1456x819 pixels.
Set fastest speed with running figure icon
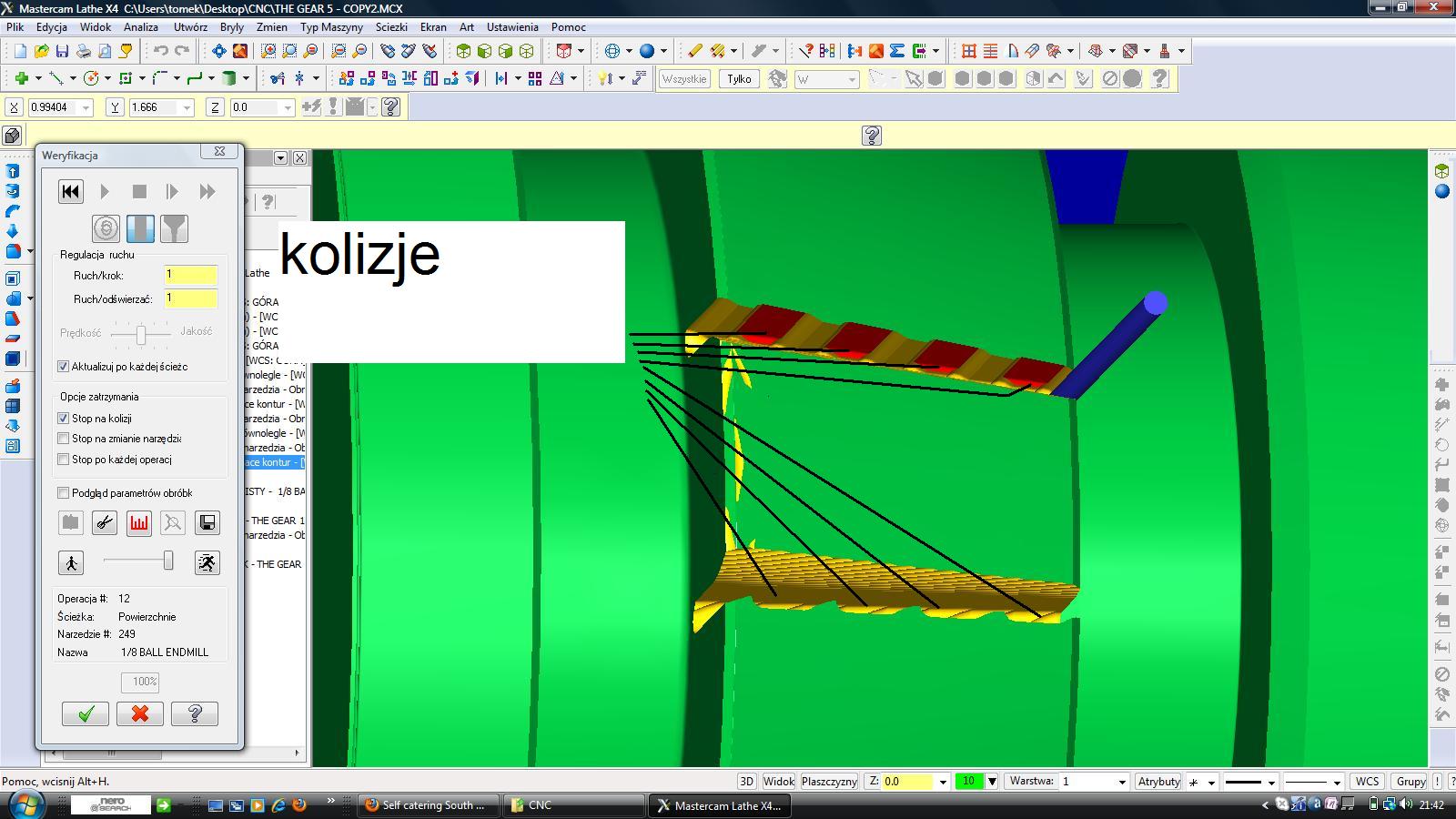[207, 562]
